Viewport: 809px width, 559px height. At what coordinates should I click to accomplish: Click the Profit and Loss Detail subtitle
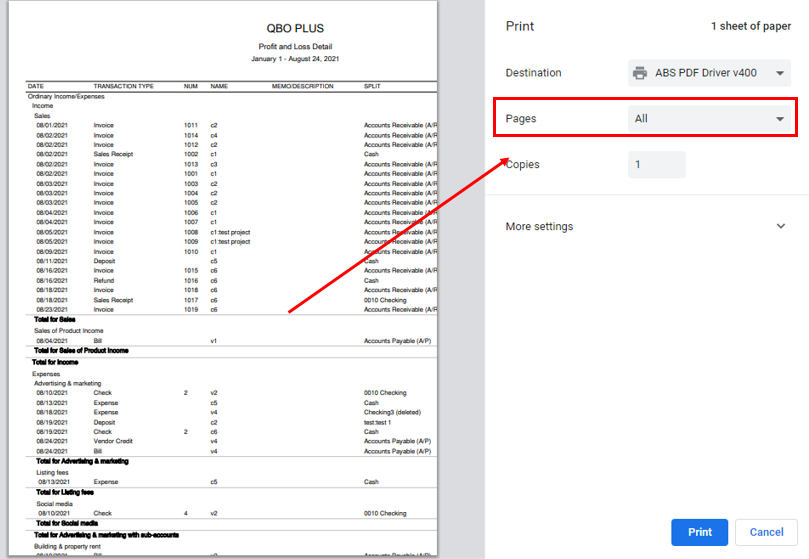pyautogui.click(x=295, y=46)
